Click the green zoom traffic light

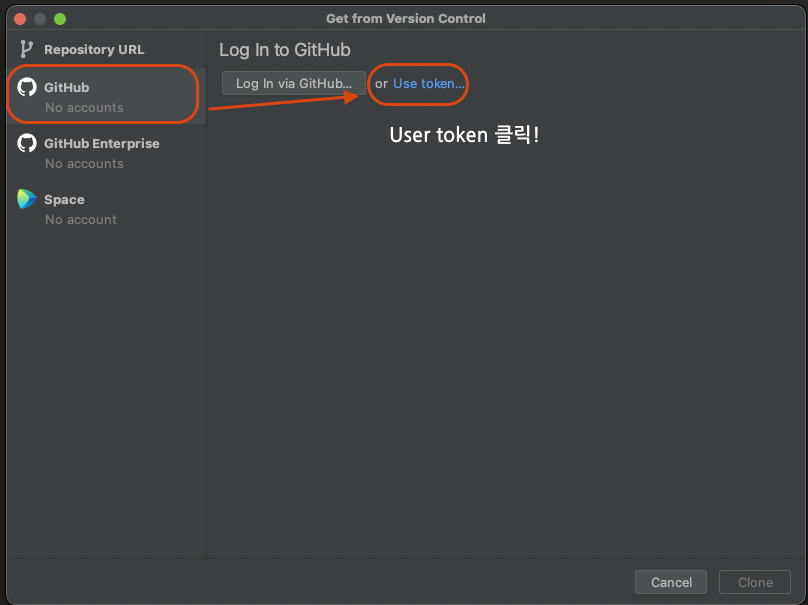click(x=61, y=18)
